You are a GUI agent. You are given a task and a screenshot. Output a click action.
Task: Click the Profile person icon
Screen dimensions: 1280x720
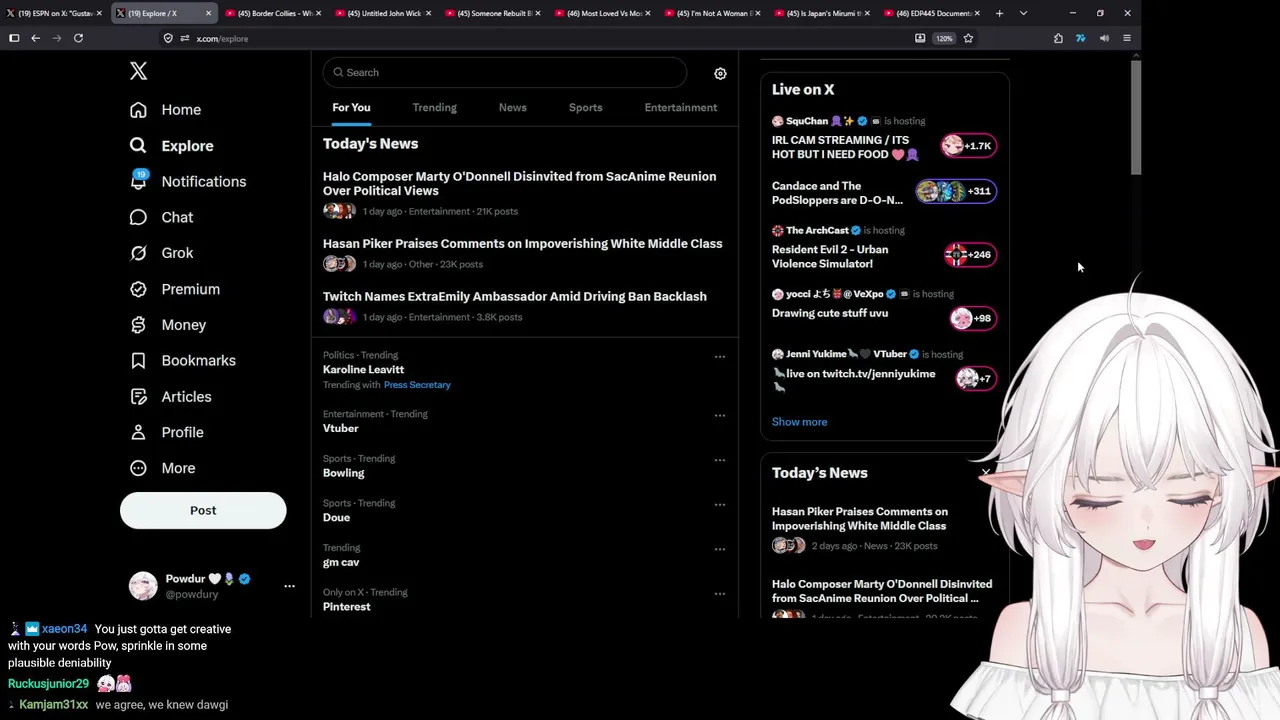coord(138,432)
